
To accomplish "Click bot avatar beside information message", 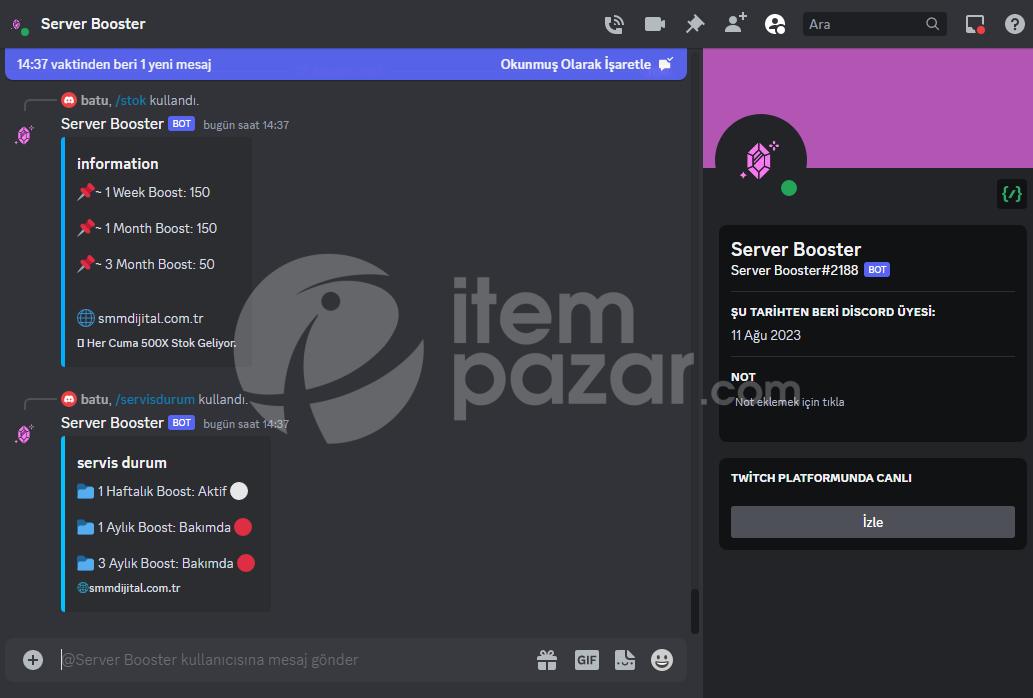I will [24, 135].
